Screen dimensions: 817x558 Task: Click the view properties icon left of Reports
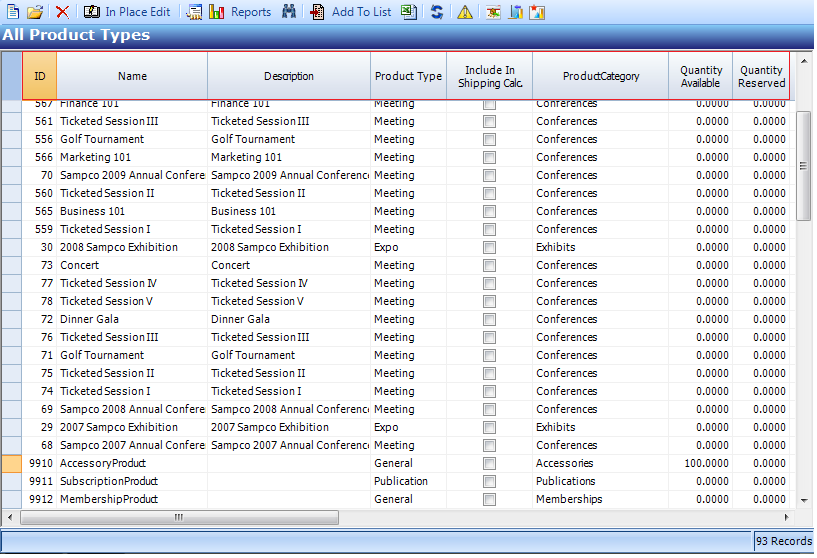coord(194,11)
